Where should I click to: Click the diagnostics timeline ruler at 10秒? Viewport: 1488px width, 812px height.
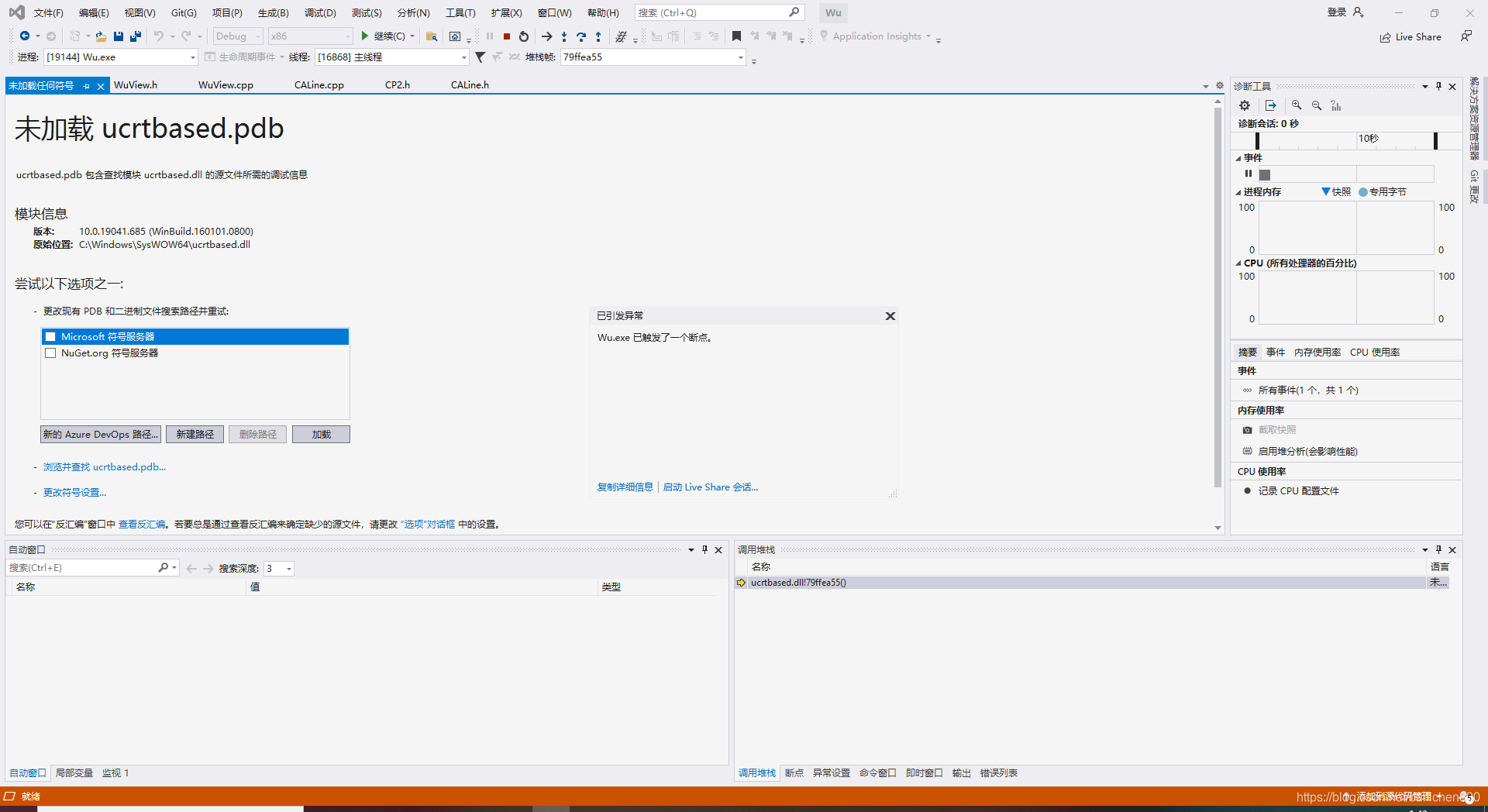(x=1369, y=139)
